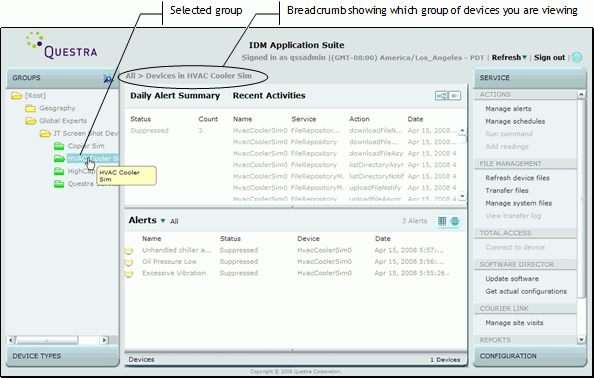Click Service panel scroll down arrow
Viewport: 594px width, 378px height.
[x=581, y=340]
